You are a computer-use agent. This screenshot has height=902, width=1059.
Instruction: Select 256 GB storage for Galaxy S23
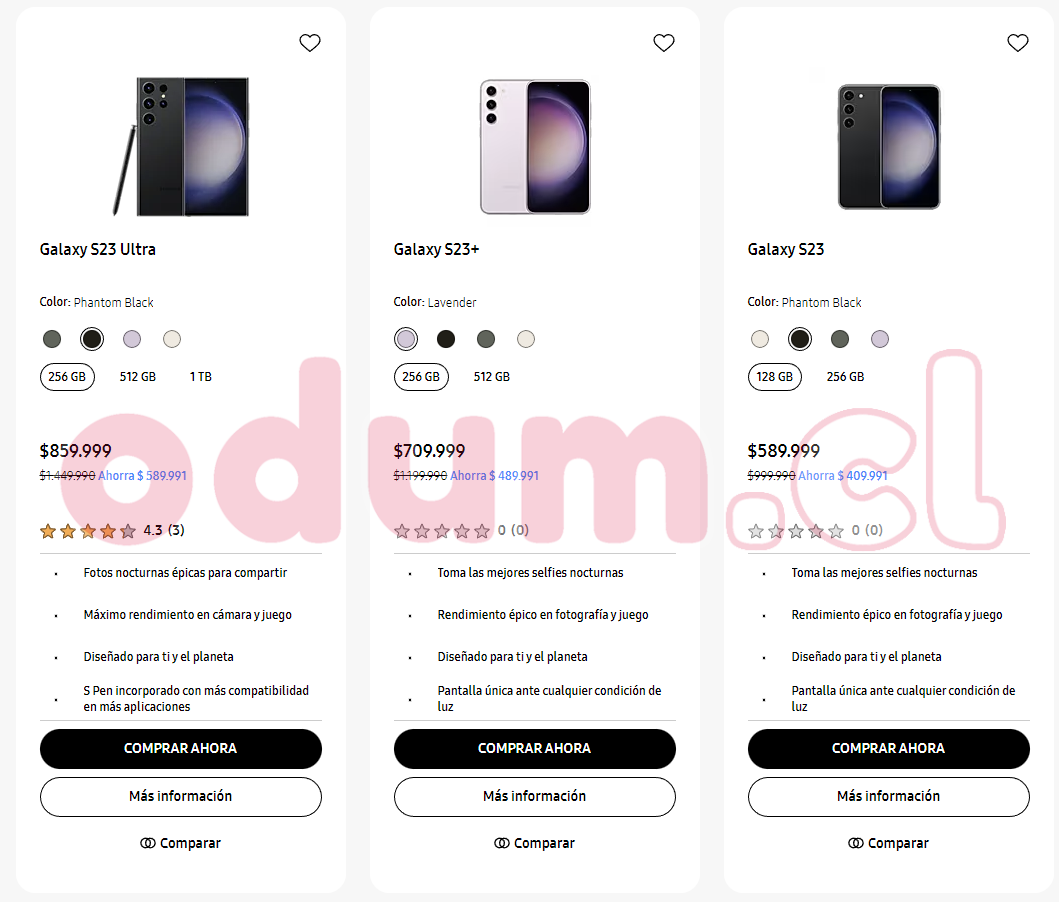point(846,377)
